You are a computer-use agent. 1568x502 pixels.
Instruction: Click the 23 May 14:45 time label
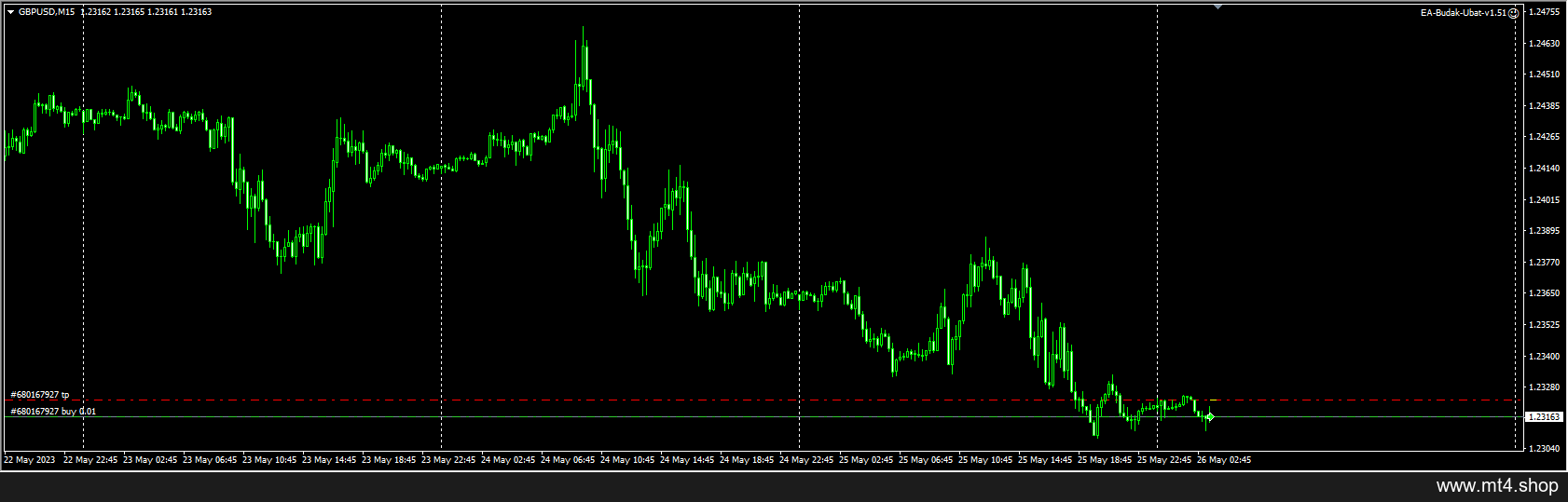click(329, 460)
